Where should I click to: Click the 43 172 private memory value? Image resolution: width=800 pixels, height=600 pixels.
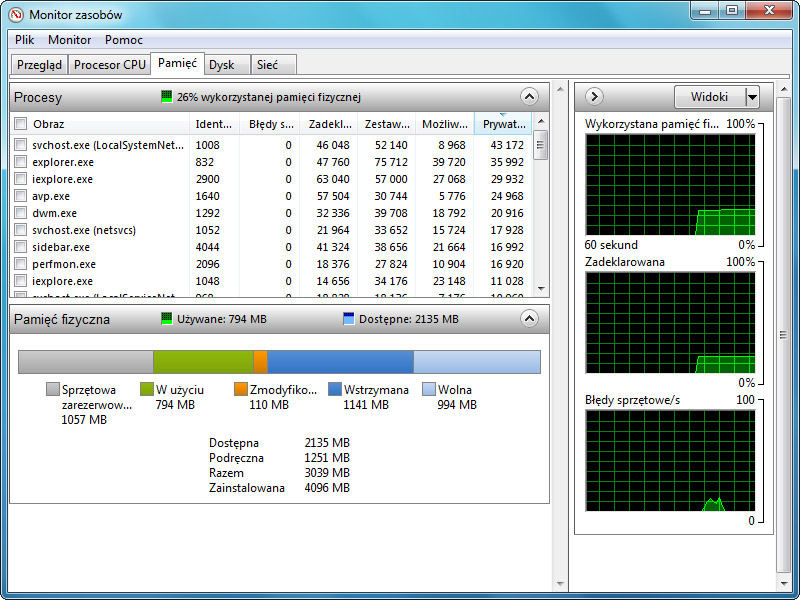tap(507, 145)
